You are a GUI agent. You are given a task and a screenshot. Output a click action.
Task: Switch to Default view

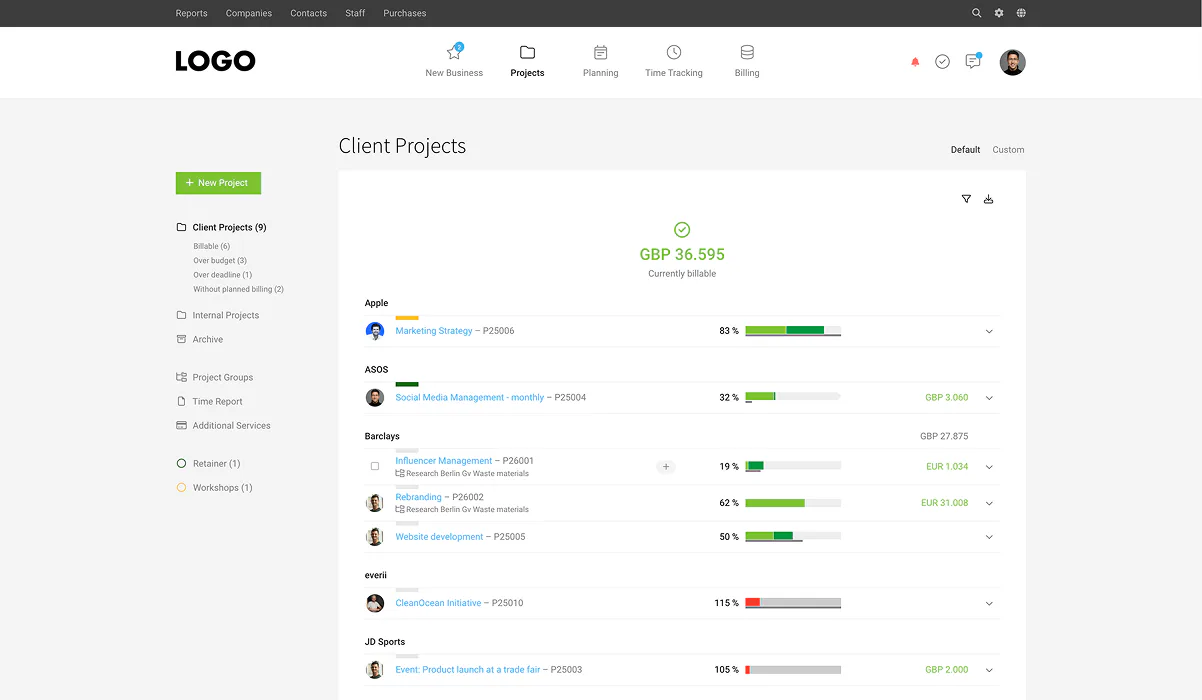click(965, 150)
